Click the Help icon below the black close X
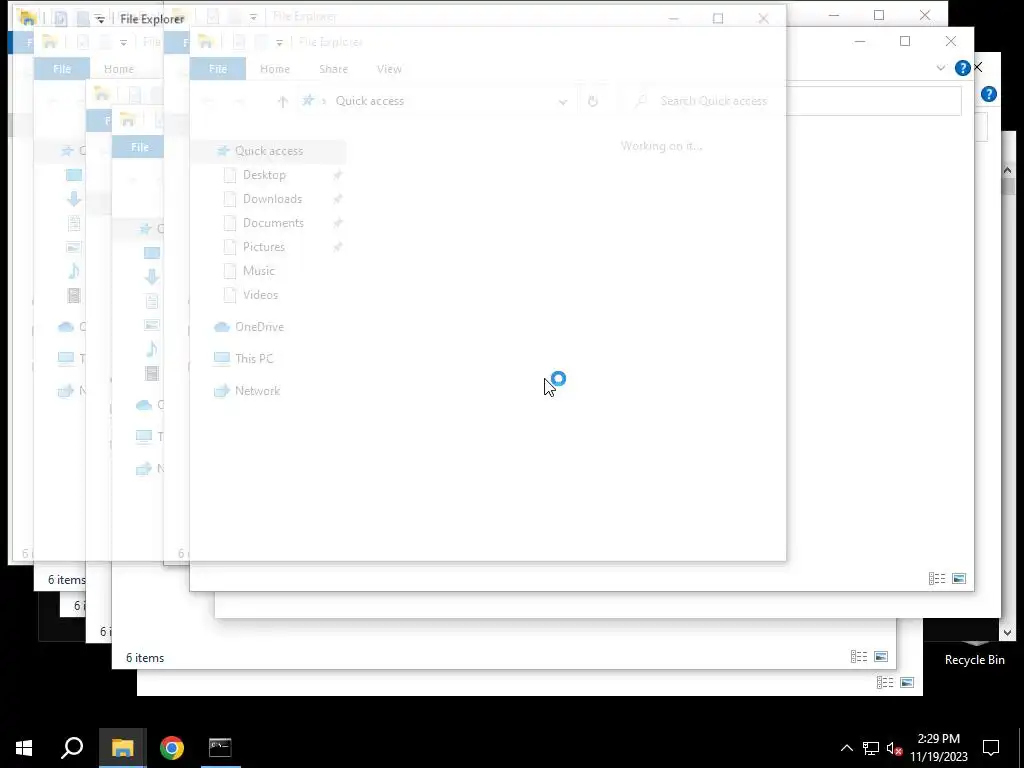The width and height of the screenshot is (1024, 768). tap(989, 95)
